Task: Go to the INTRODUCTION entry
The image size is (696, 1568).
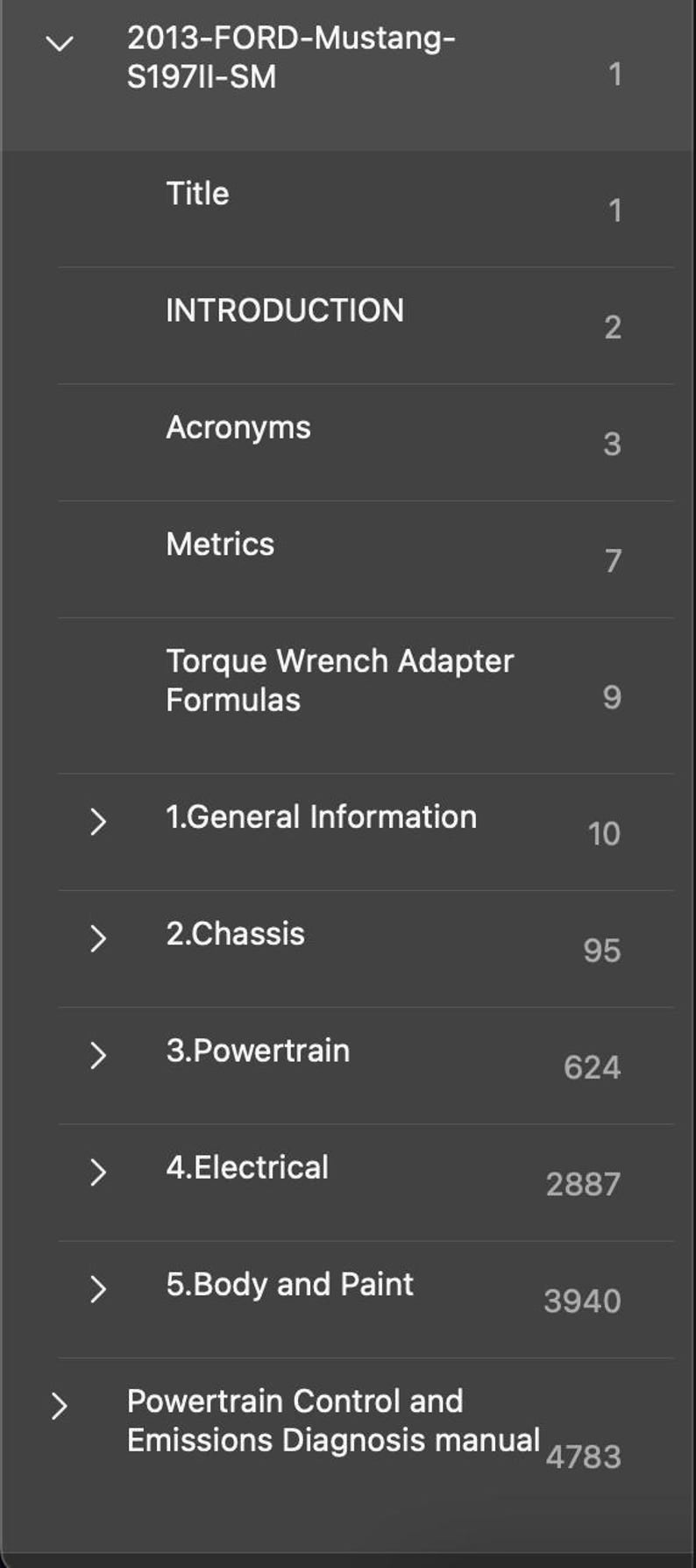Action: [285, 310]
